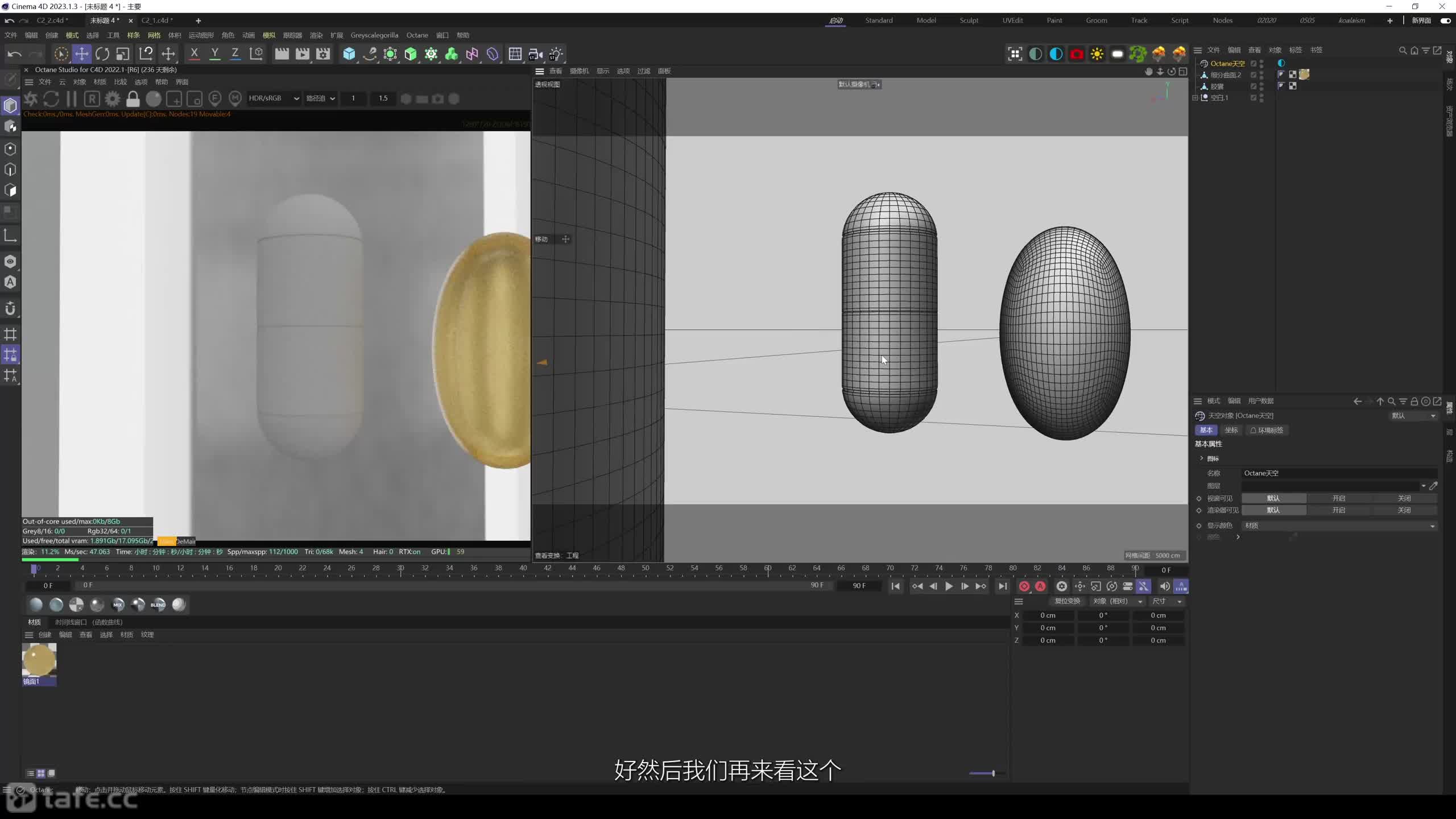
Task: Toggle 新界面 new layout switch
Action: pos(1445,20)
